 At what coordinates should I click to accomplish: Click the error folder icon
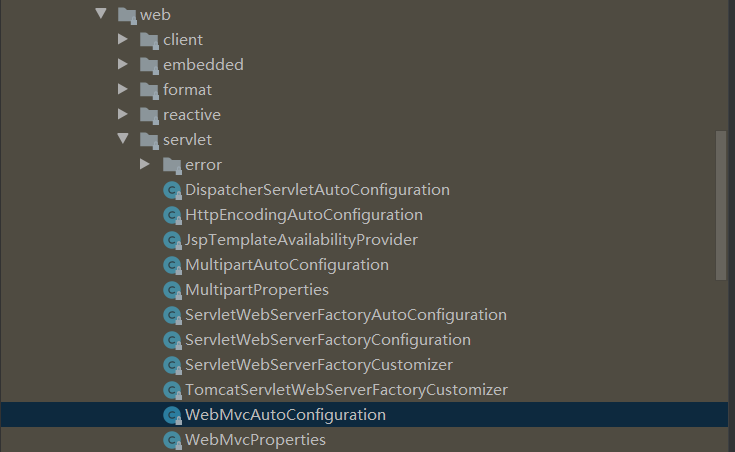click(172, 165)
